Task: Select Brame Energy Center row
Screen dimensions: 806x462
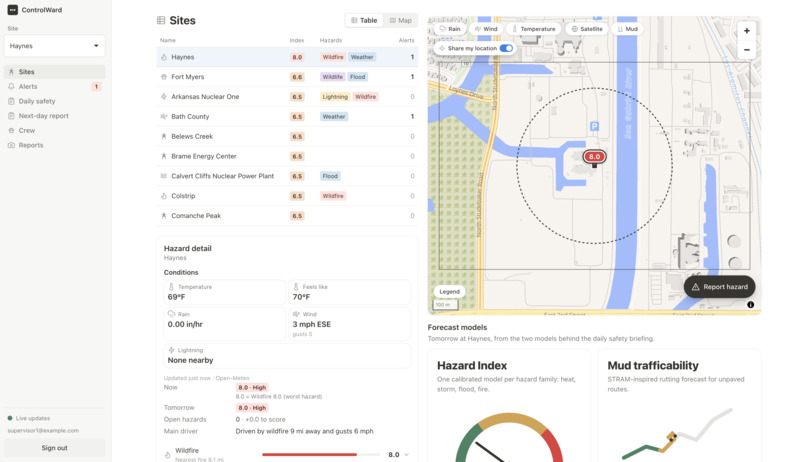Action: (287, 156)
